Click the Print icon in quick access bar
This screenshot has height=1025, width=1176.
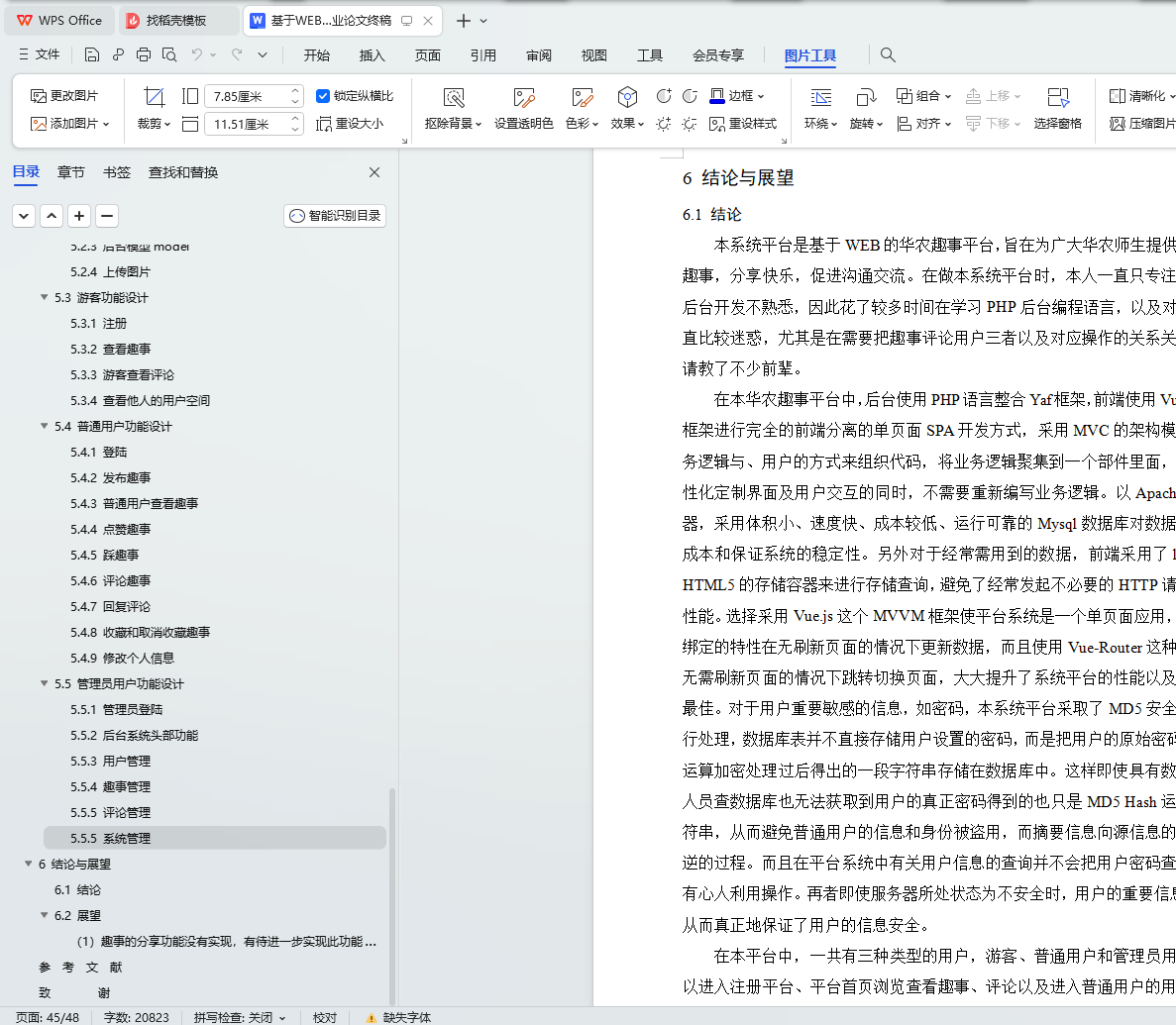click(144, 54)
